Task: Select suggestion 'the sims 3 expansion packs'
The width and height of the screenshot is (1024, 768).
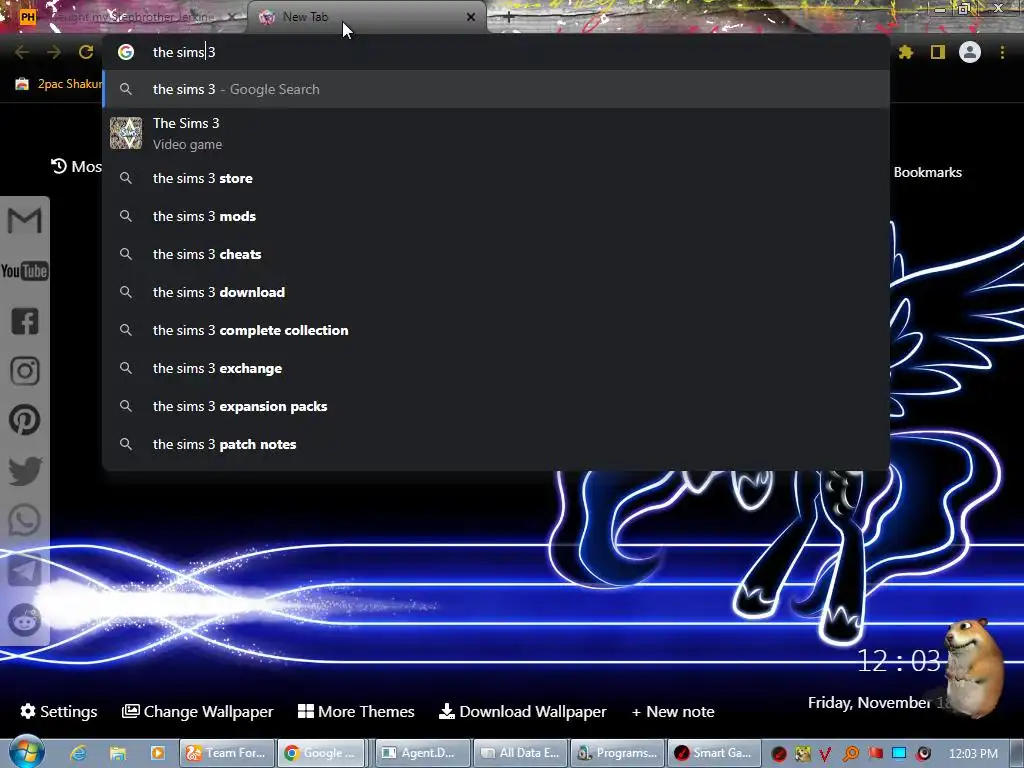Action: tap(496, 406)
